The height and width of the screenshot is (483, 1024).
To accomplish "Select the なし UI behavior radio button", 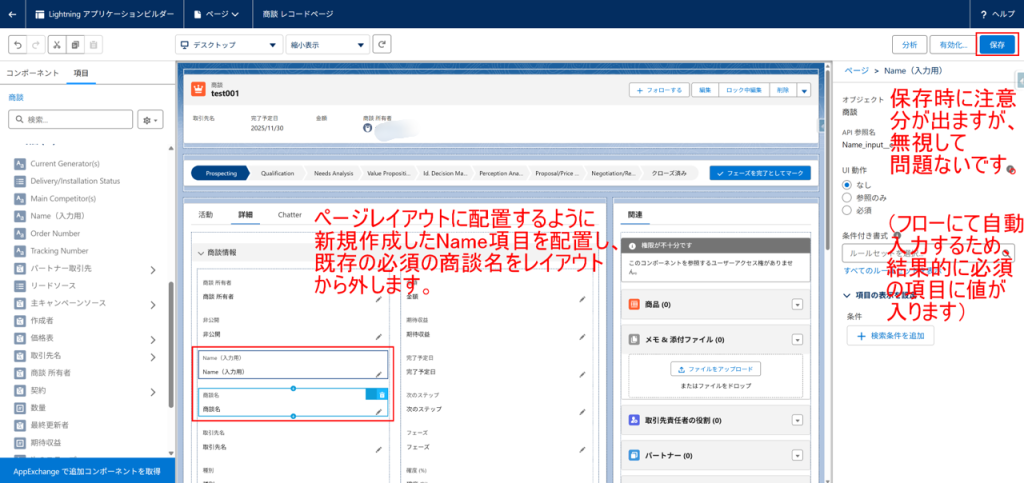I will [847, 185].
